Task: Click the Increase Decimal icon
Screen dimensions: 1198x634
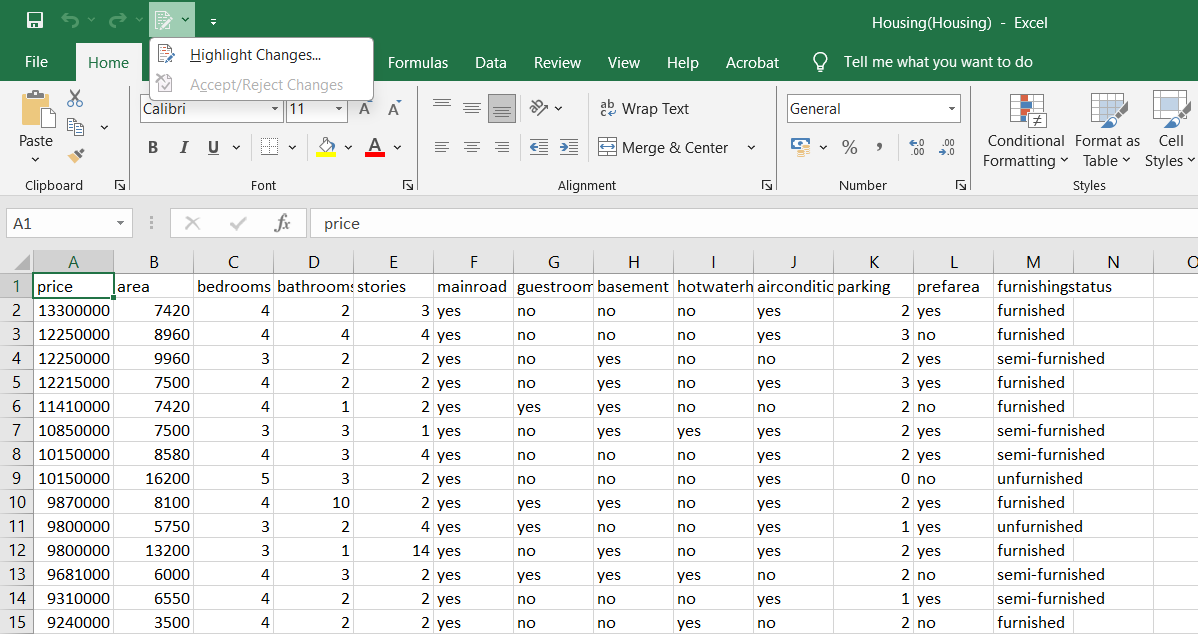Action: point(917,147)
